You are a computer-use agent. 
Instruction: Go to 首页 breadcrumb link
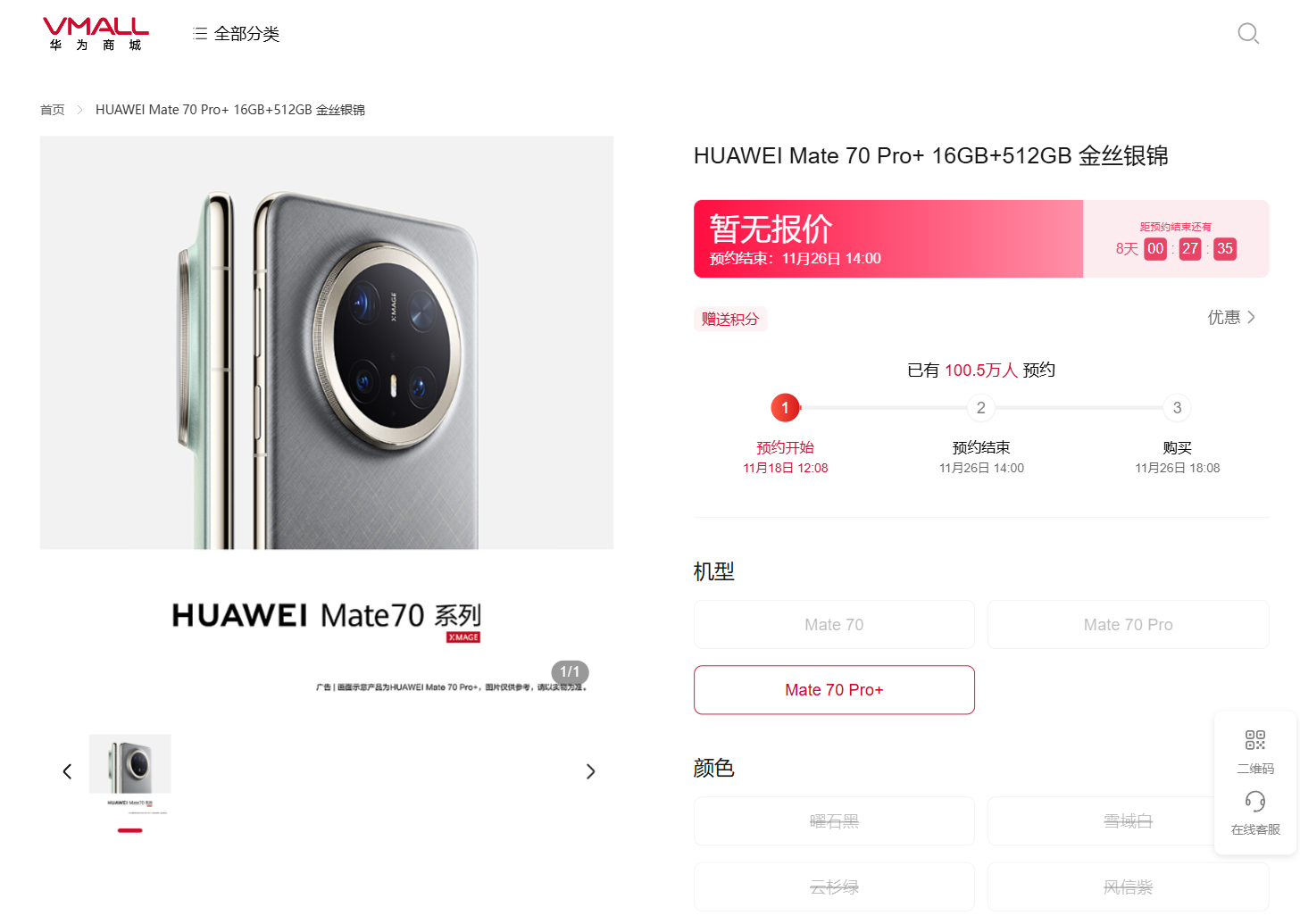(53, 110)
